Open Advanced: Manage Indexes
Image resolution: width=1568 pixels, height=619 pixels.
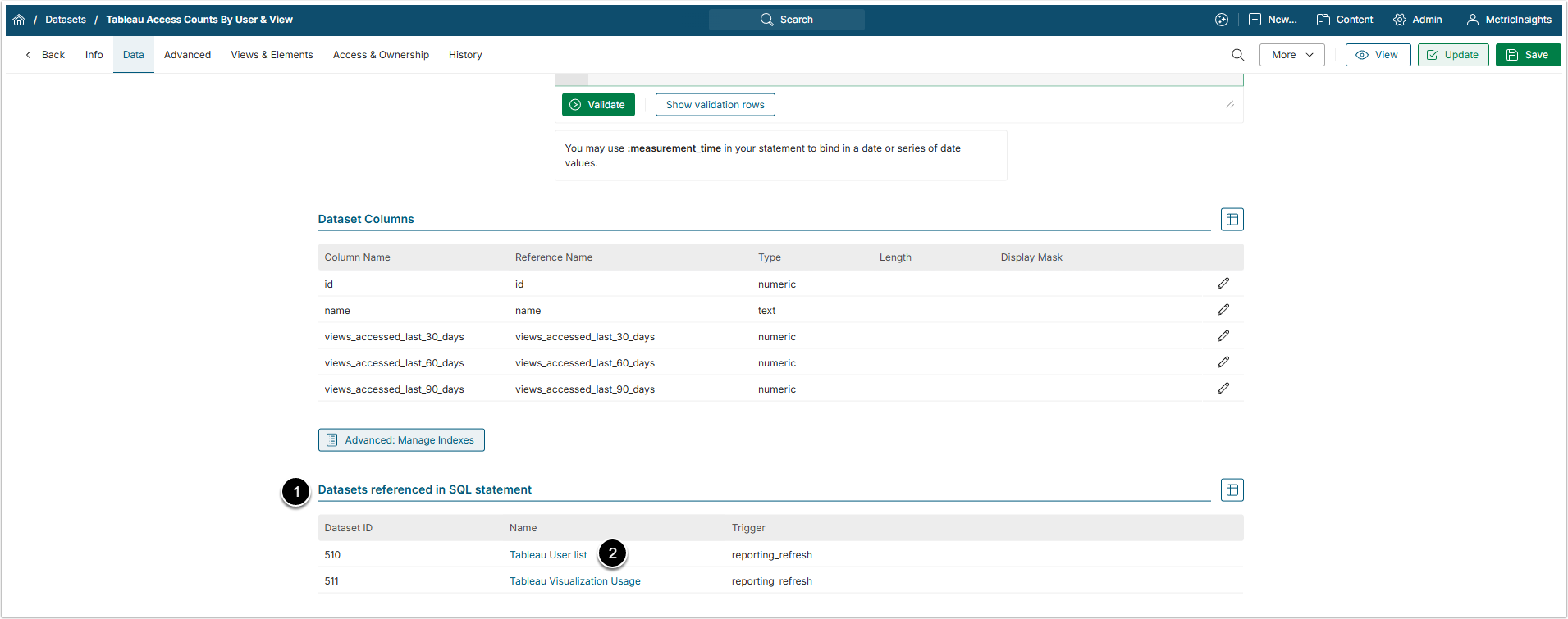point(401,440)
